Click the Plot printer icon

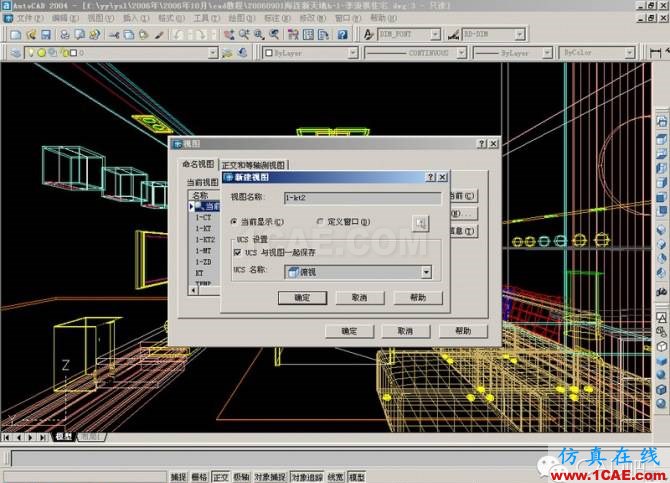pos(65,35)
